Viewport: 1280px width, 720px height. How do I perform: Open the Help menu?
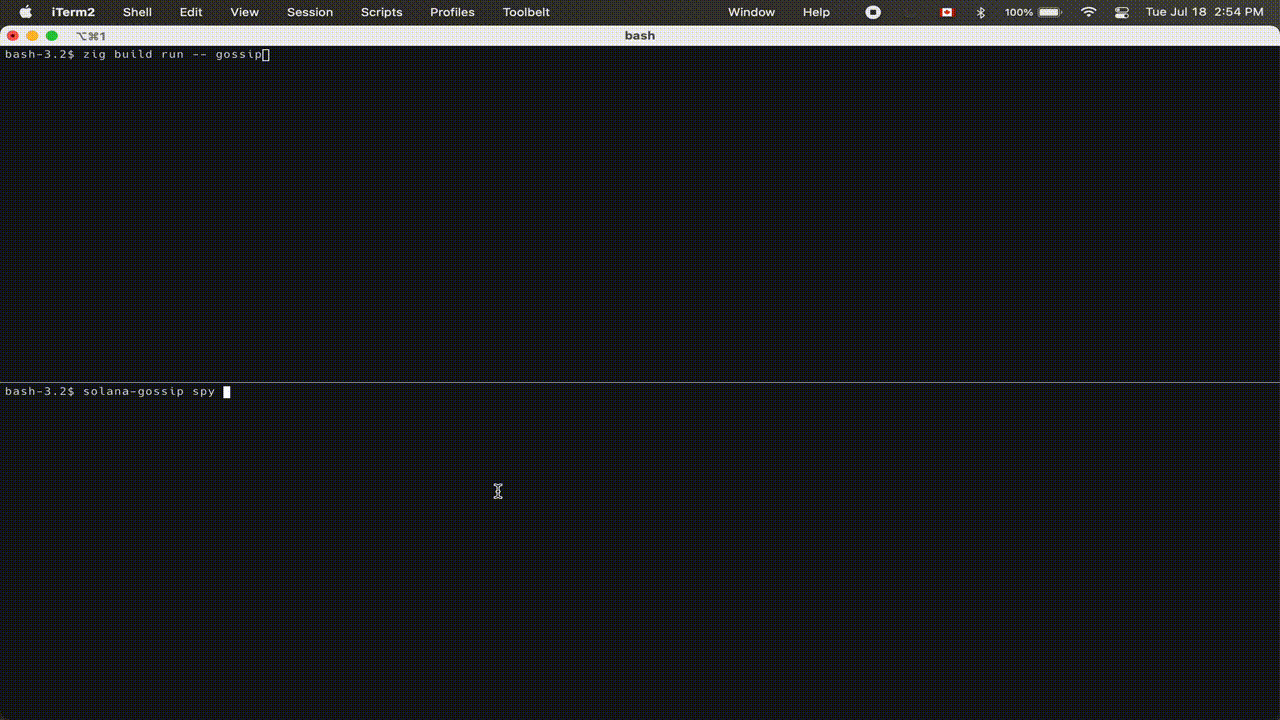[x=816, y=12]
